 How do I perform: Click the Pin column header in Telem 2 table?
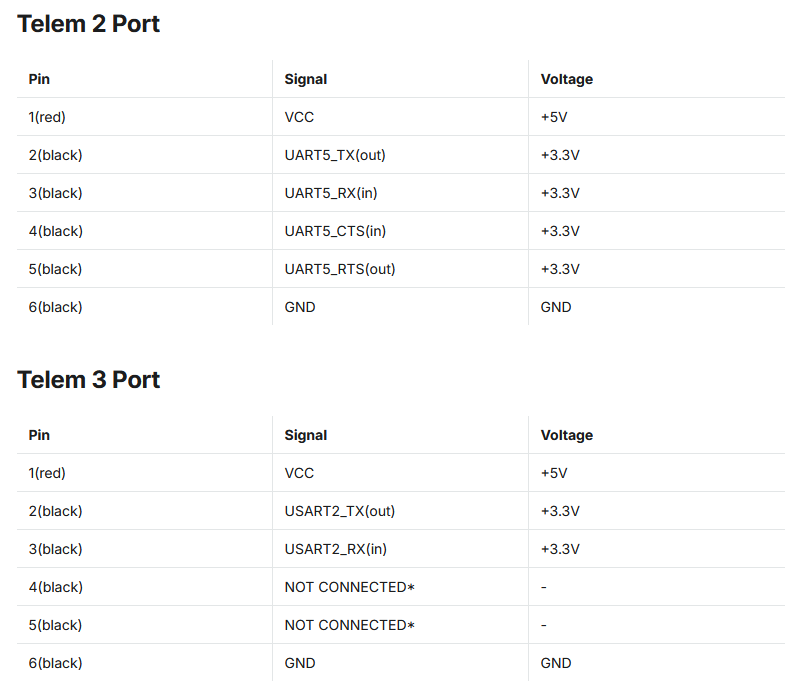coord(39,79)
